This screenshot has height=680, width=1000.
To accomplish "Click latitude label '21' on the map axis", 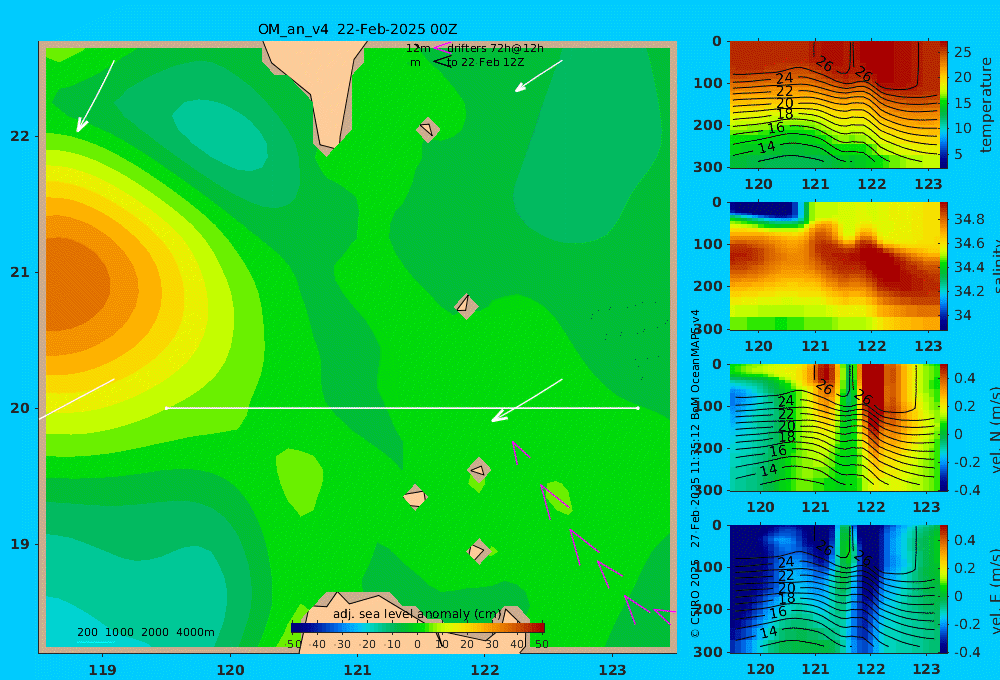I will click(20, 272).
